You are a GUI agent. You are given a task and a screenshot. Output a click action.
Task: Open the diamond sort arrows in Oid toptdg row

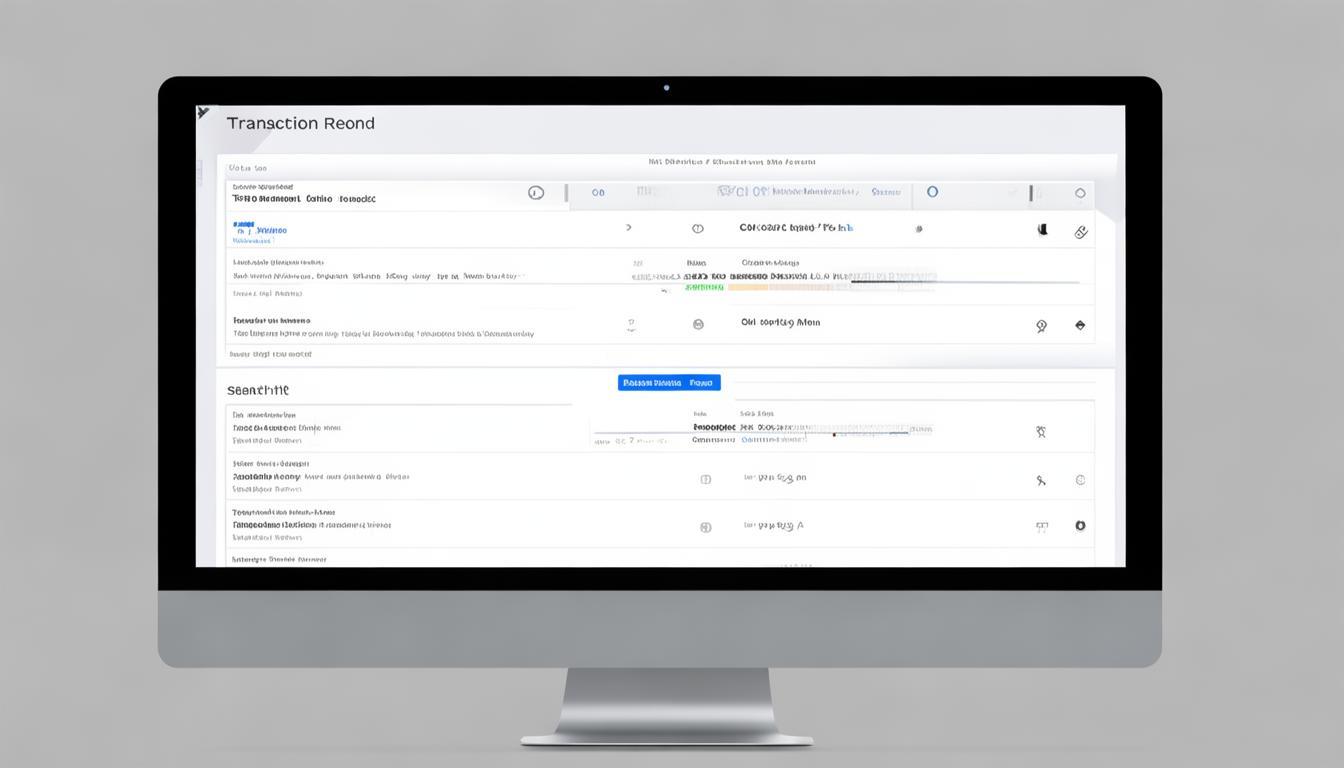pyautogui.click(x=1080, y=325)
